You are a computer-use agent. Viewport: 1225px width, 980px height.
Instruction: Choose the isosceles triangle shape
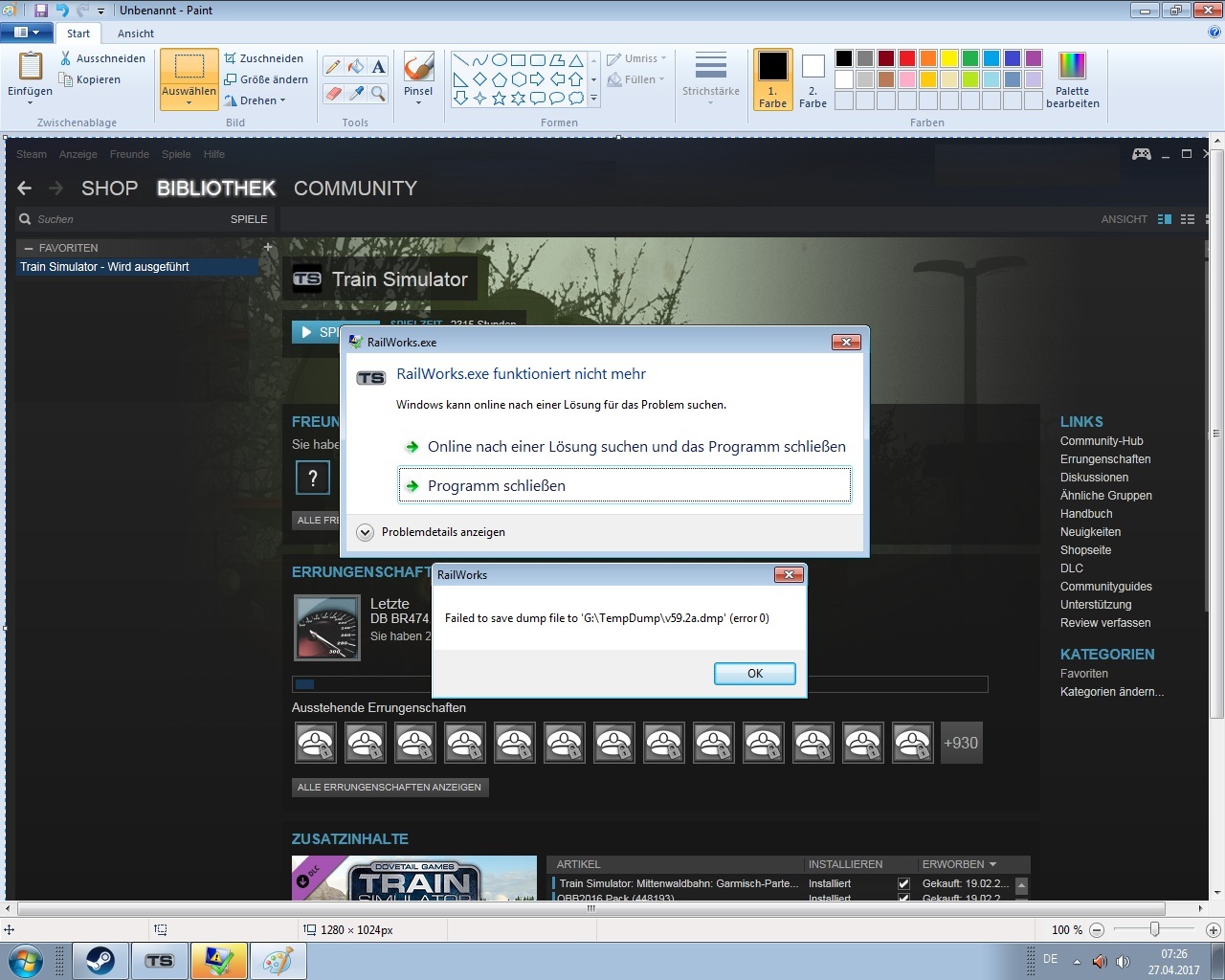click(575, 59)
